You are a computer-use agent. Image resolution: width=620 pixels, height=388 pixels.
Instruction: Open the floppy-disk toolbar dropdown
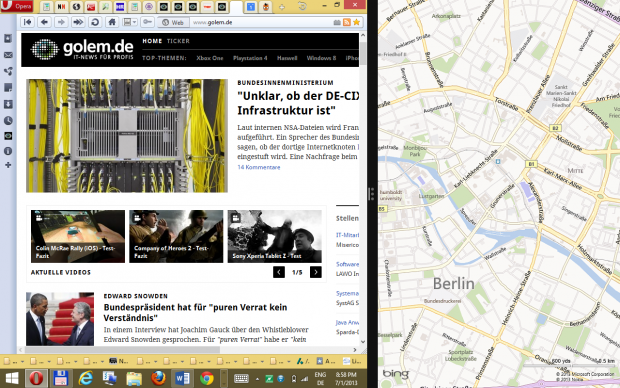(130, 22)
